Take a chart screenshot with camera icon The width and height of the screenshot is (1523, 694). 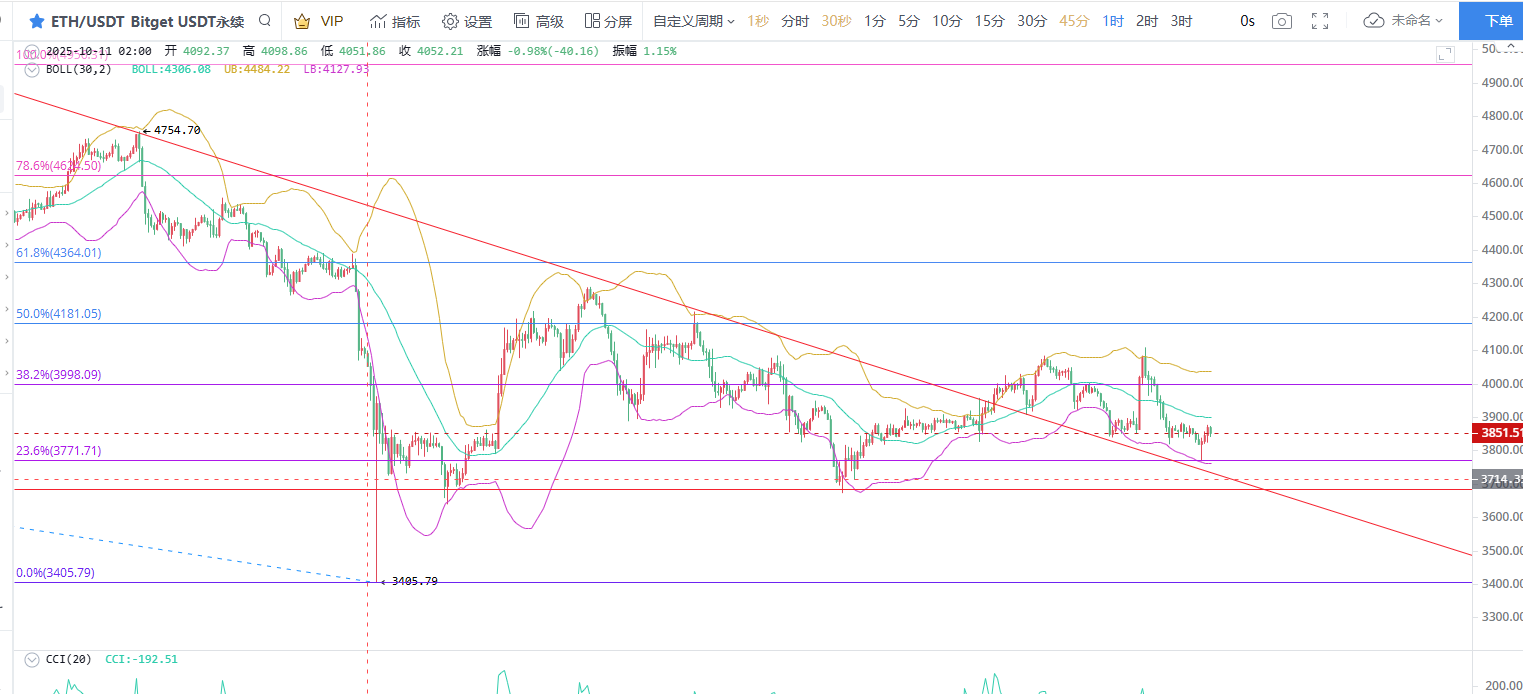click(x=1281, y=21)
